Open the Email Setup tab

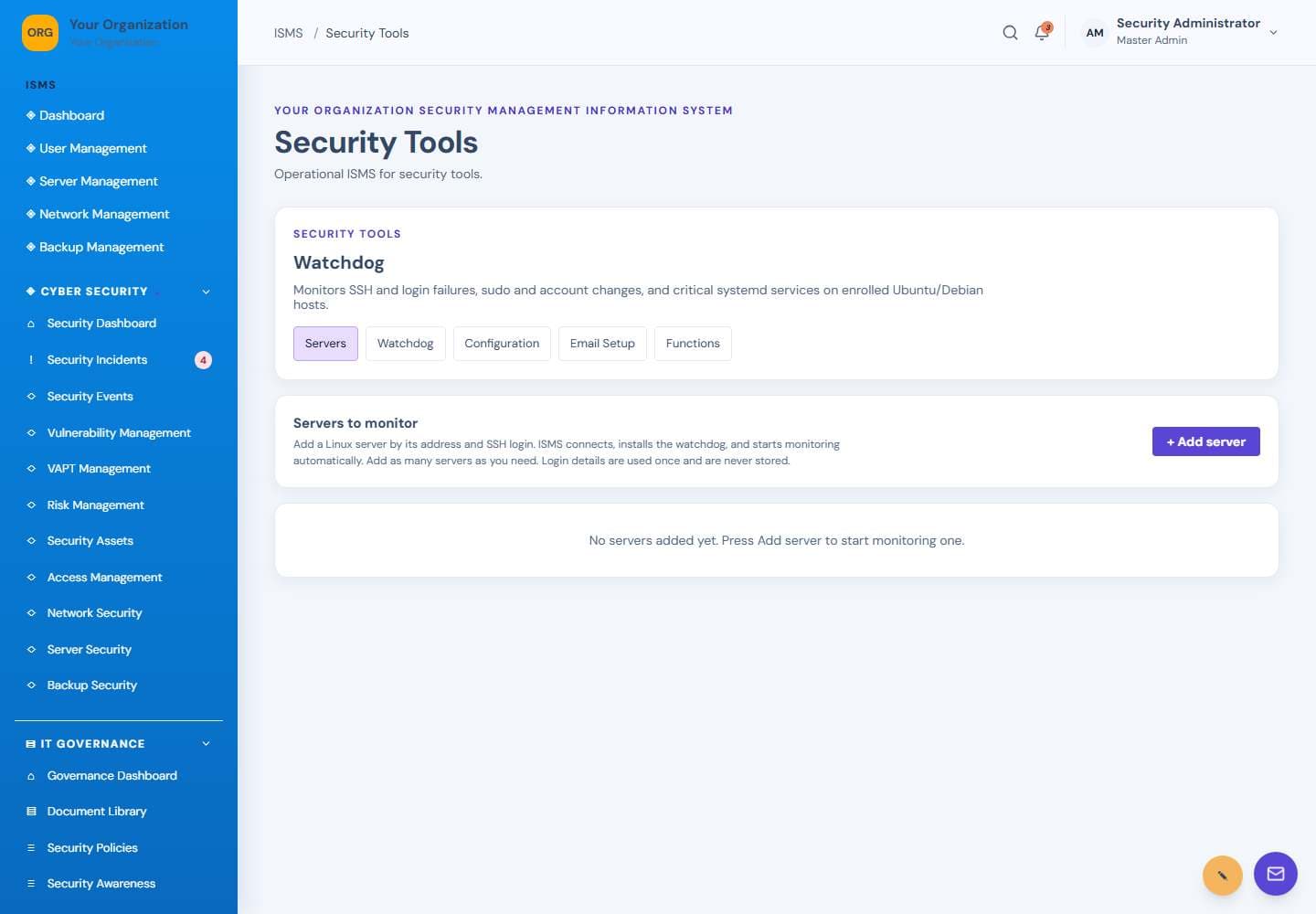tap(602, 344)
